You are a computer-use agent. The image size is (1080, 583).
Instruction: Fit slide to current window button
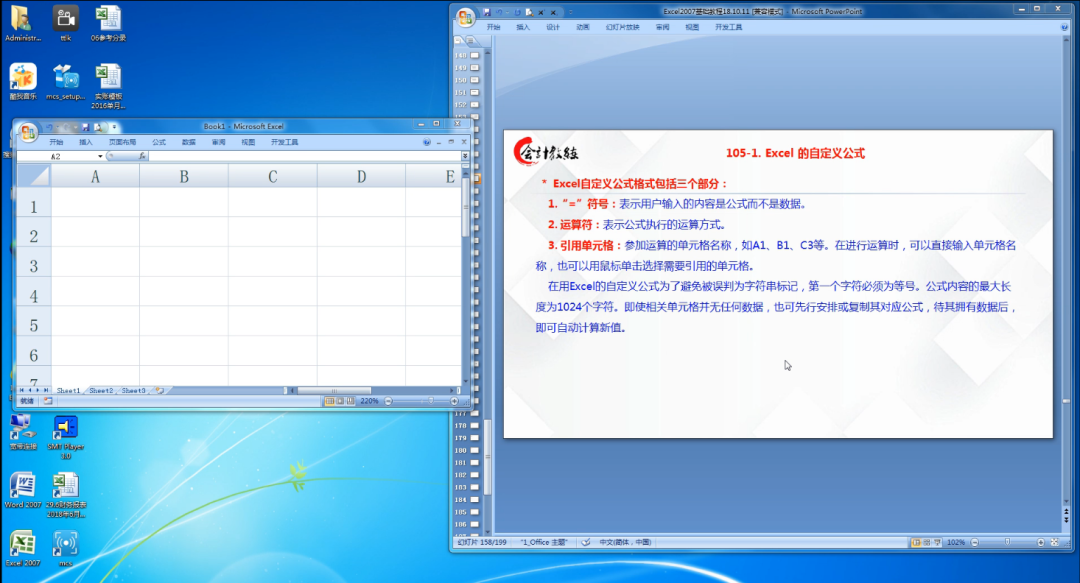(1055, 542)
